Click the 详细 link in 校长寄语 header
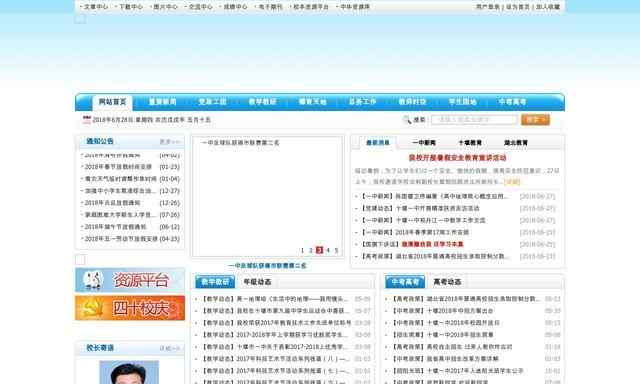The image size is (640, 384). pos(169,348)
